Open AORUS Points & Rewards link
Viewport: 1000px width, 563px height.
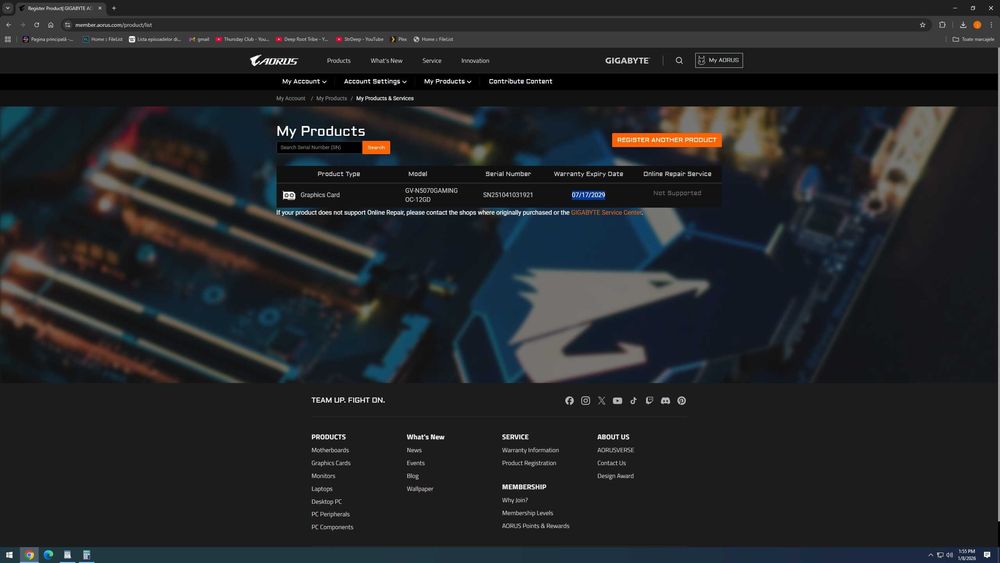pos(536,526)
